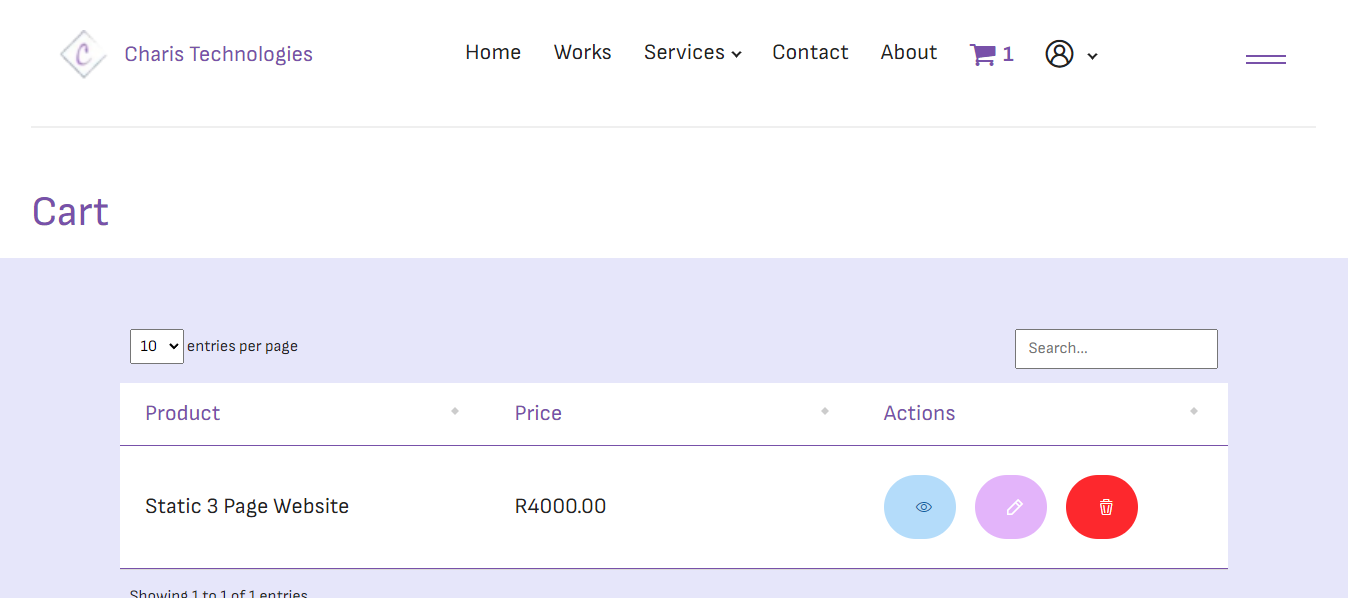Expand the Services dropdown menu
The width and height of the screenshot is (1348, 598).
point(692,52)
